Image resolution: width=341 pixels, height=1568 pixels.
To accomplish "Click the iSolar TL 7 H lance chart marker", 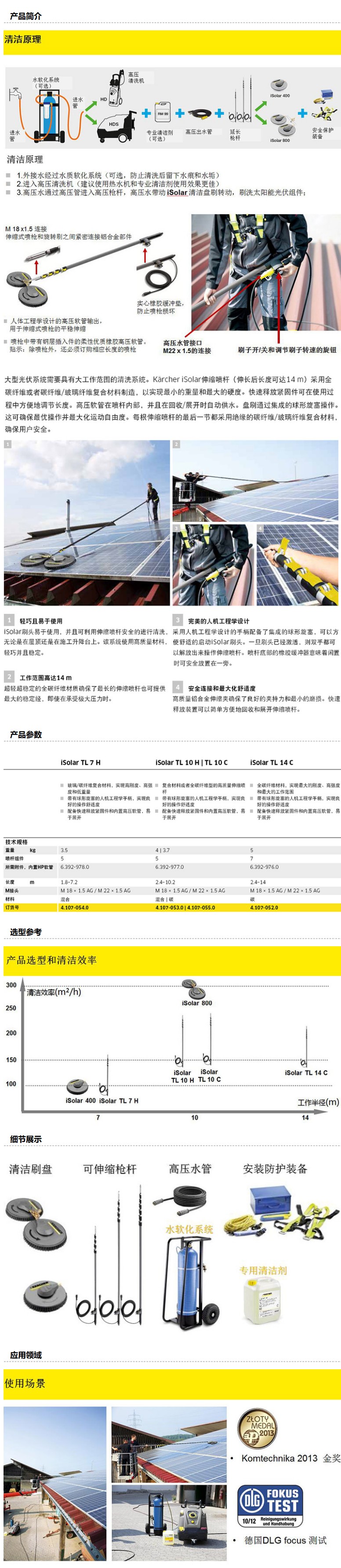I will (x=105, y=1076).
